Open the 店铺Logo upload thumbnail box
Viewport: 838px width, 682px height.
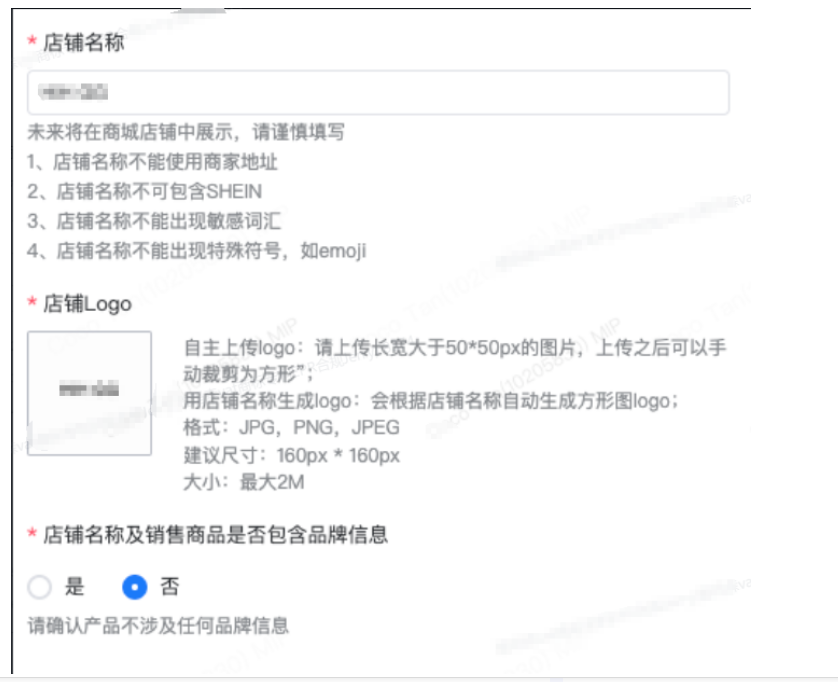[89, 393]
